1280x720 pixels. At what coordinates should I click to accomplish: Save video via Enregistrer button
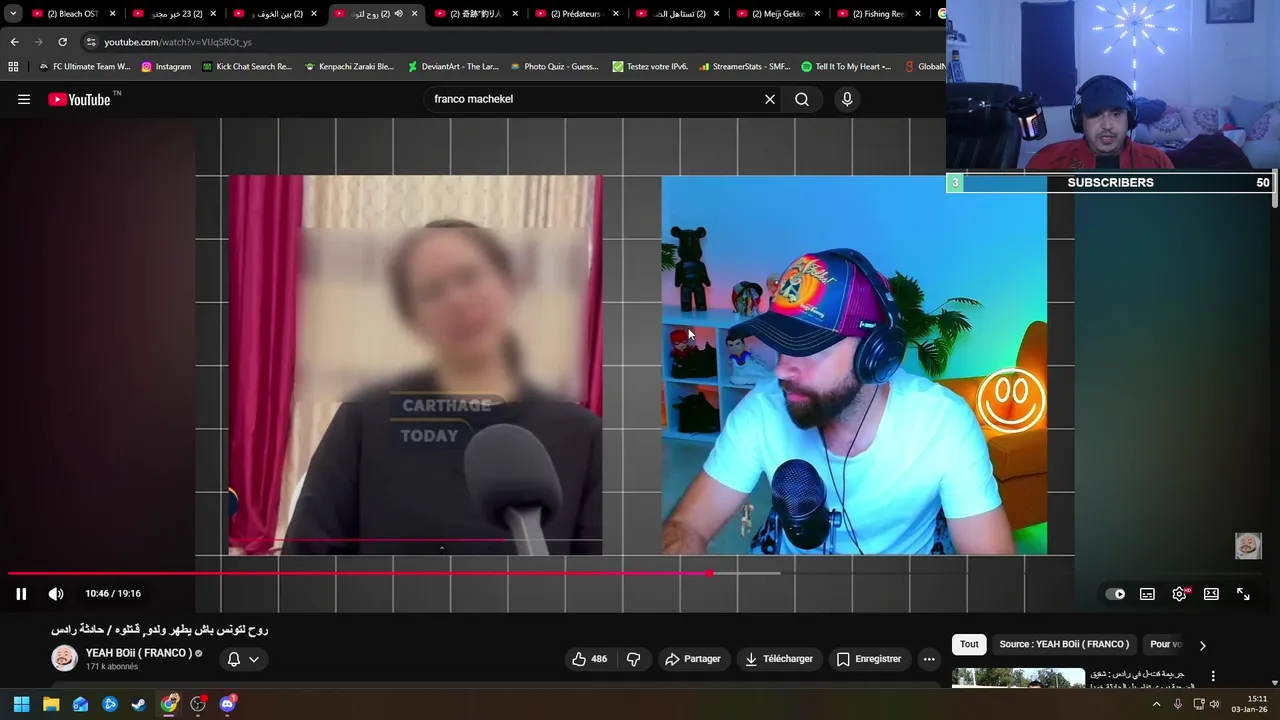tap(869, 659)
